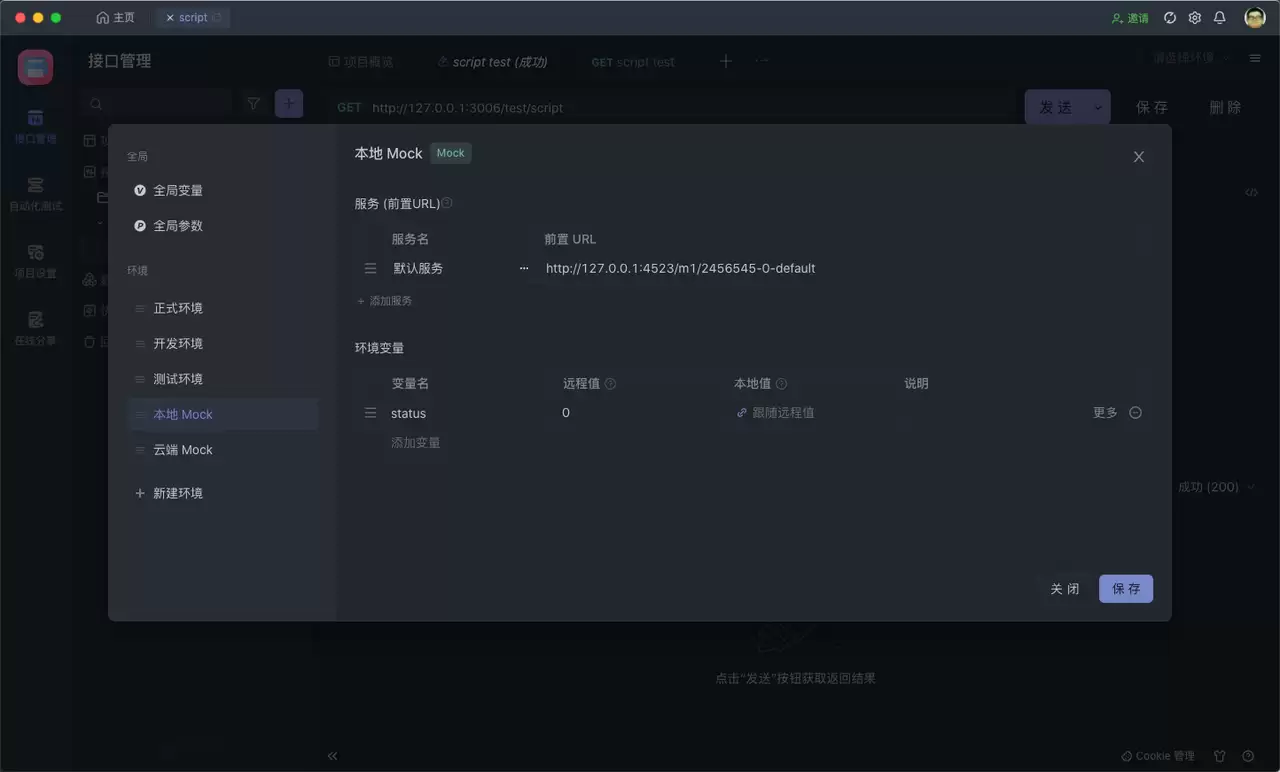Click 更多 on the status row
Screen dimensions: 1280x772
[1105, 413]
